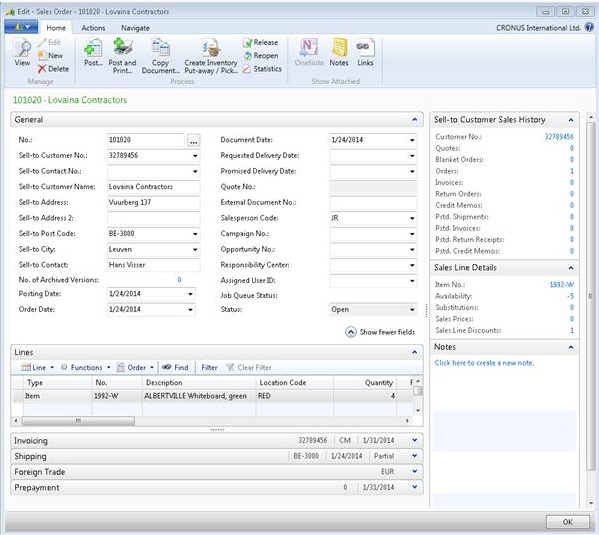
Task: Click the ellipsis button beside No. field
Action: [194, 140]
